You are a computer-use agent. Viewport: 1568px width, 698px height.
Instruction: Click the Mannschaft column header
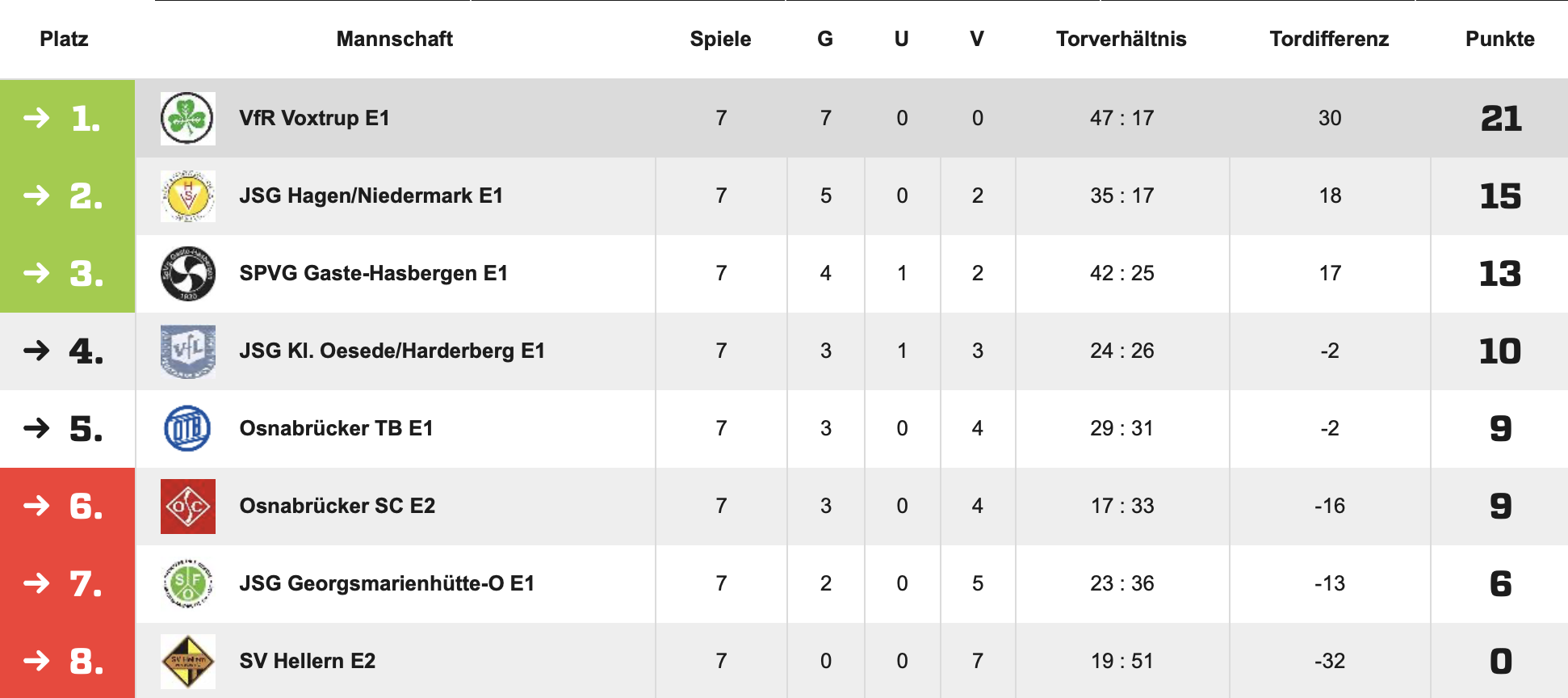394,39
